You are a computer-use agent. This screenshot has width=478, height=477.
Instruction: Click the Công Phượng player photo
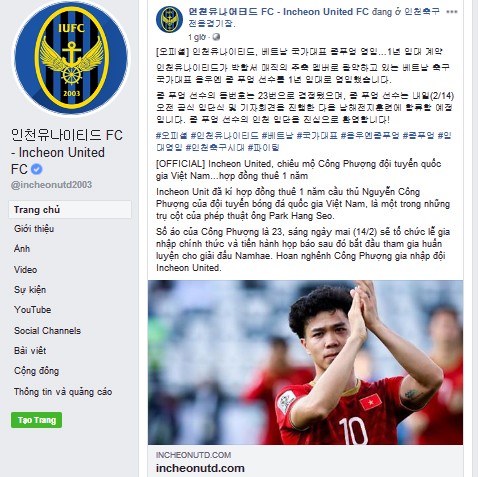point(305,362)
